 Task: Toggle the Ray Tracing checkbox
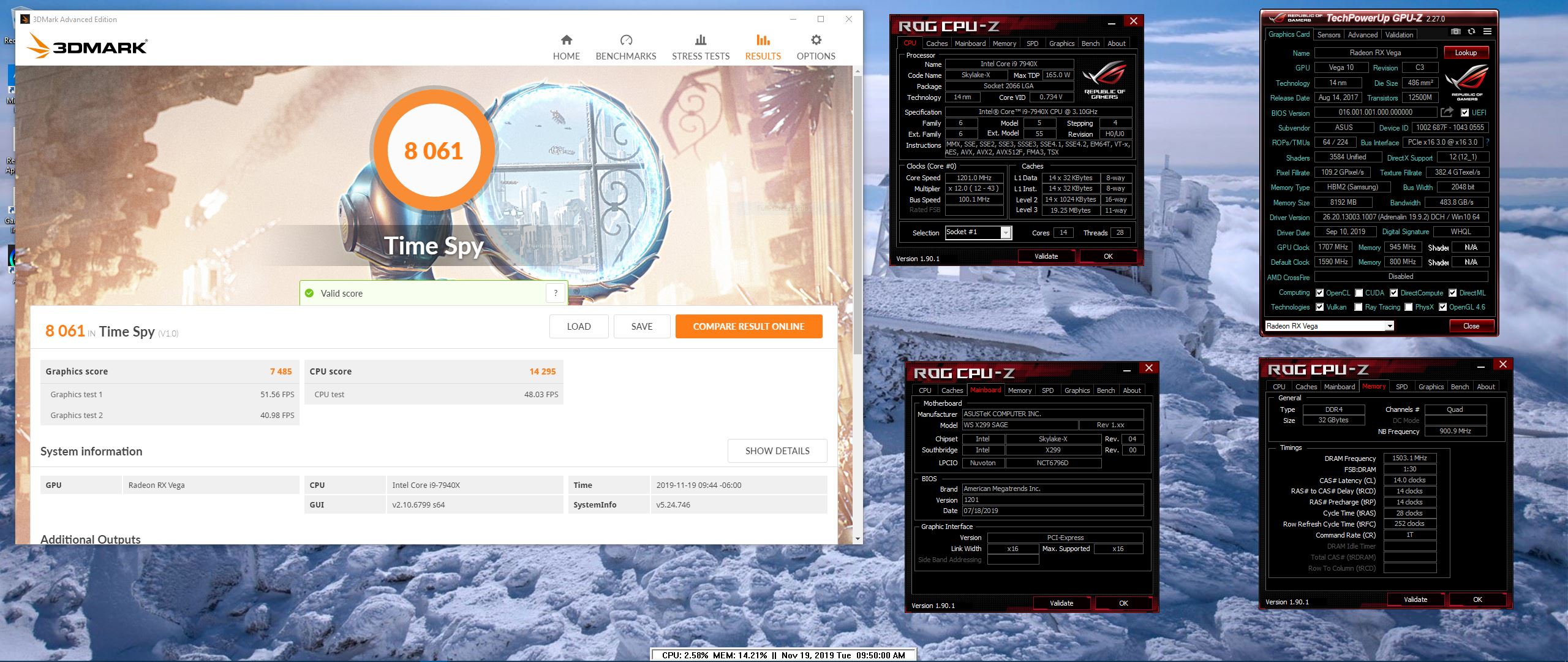click(1359, 307)
